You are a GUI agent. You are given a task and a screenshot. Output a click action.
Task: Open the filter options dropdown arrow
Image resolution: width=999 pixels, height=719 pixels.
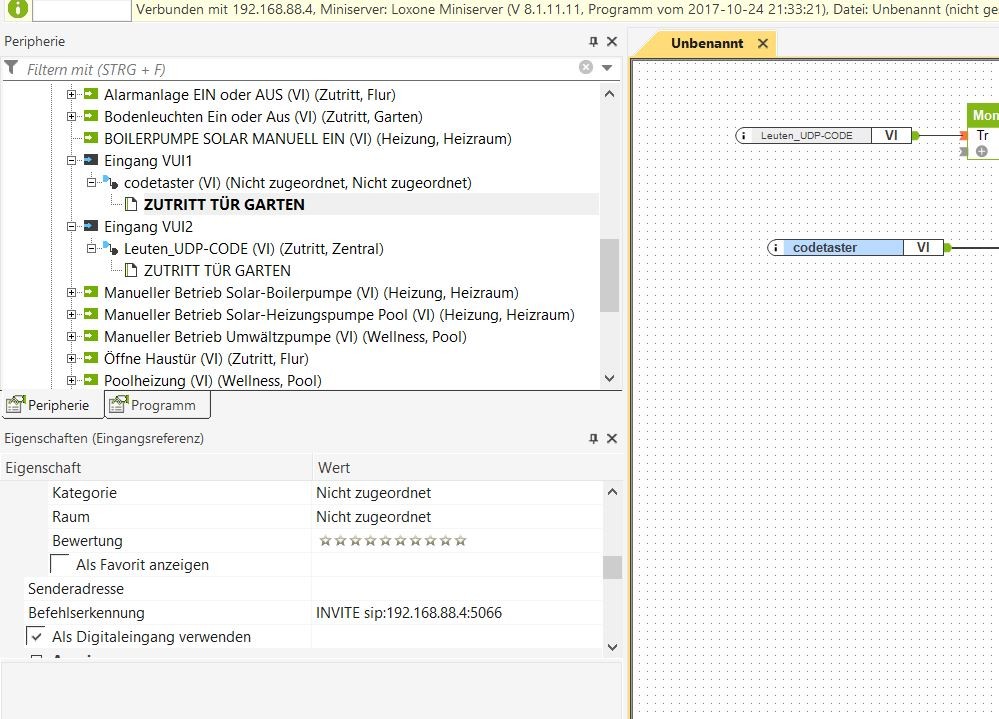607,68
